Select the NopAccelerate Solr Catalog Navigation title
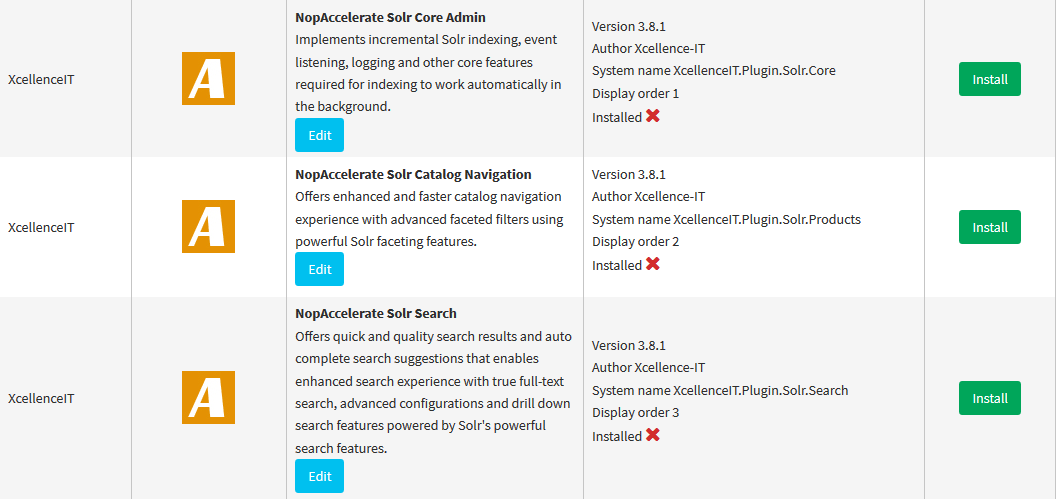Screen dimensions: 1057x499 pyautogui.click(x=413, y=175)
